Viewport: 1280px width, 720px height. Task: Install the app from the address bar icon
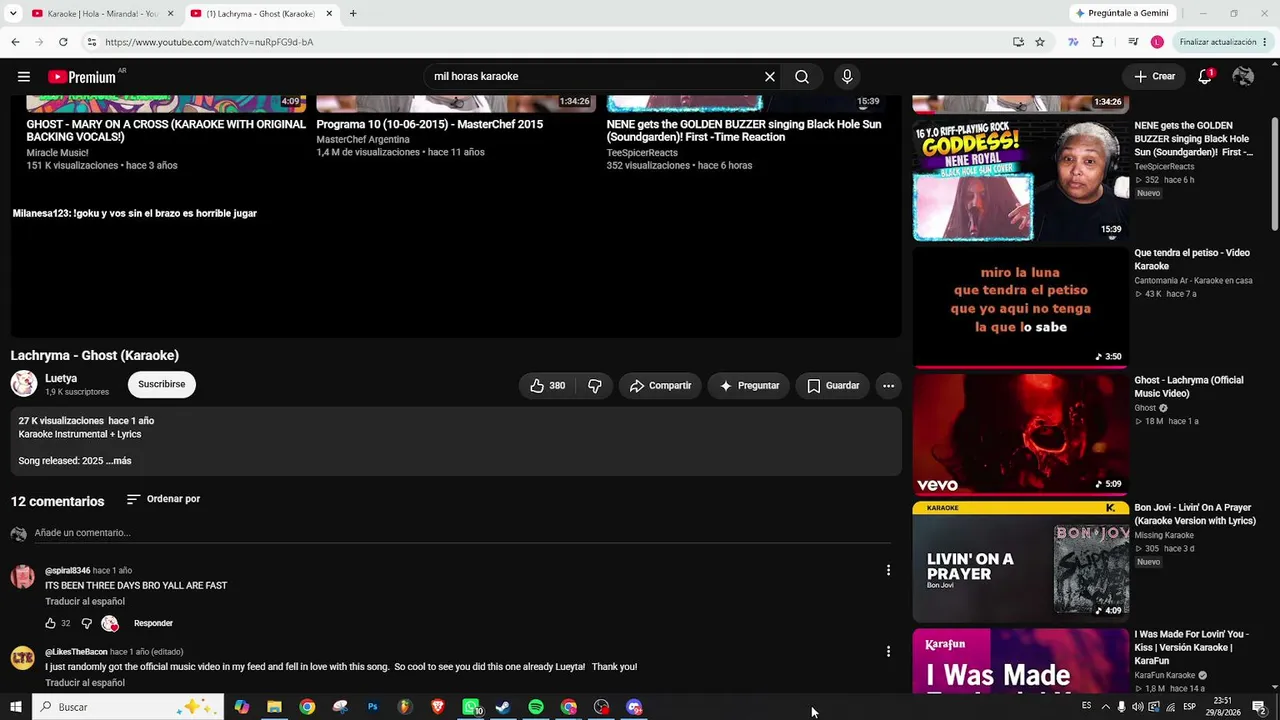[1018, 42]
